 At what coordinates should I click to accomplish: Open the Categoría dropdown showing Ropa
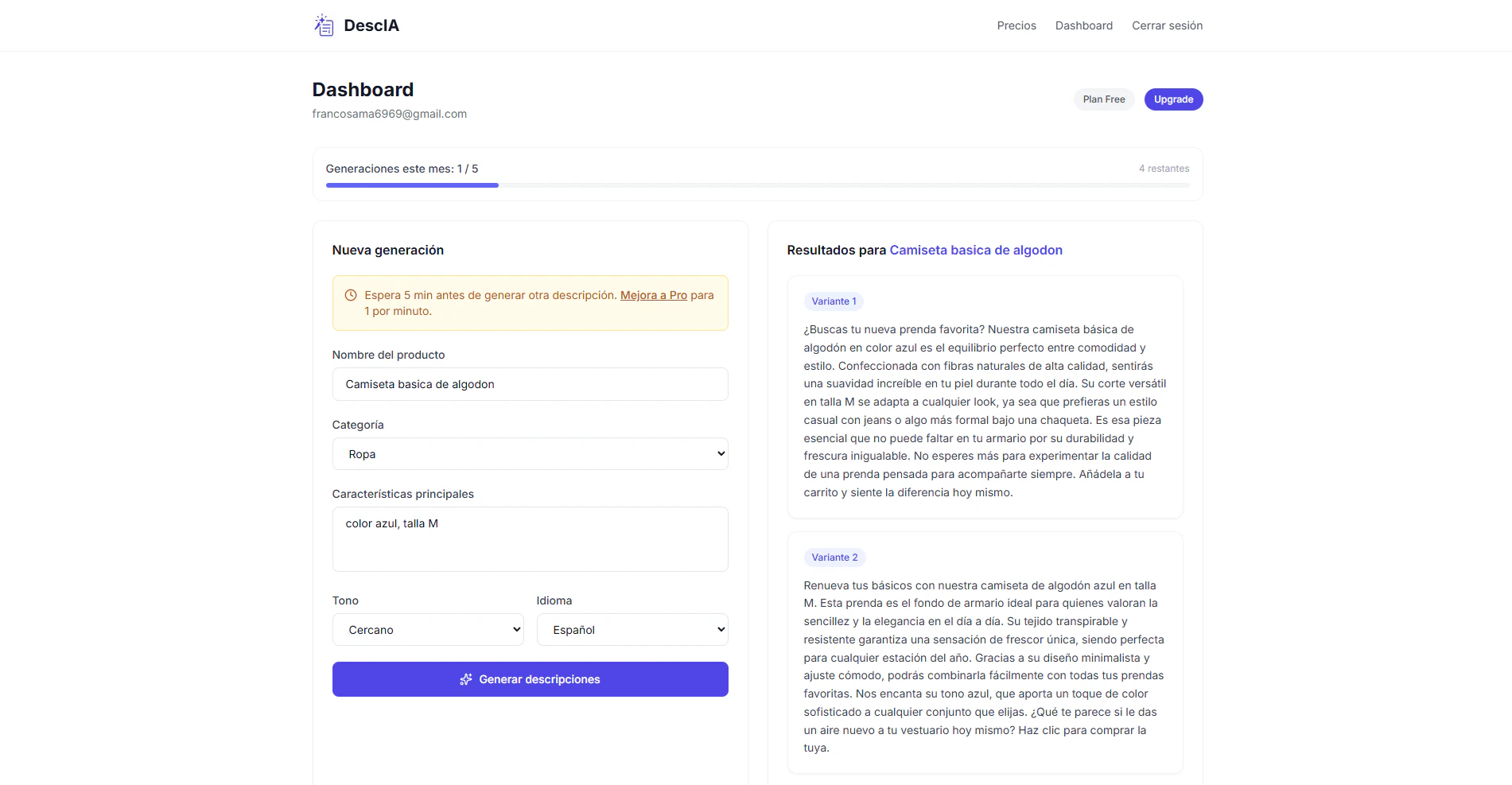[530, 454]
